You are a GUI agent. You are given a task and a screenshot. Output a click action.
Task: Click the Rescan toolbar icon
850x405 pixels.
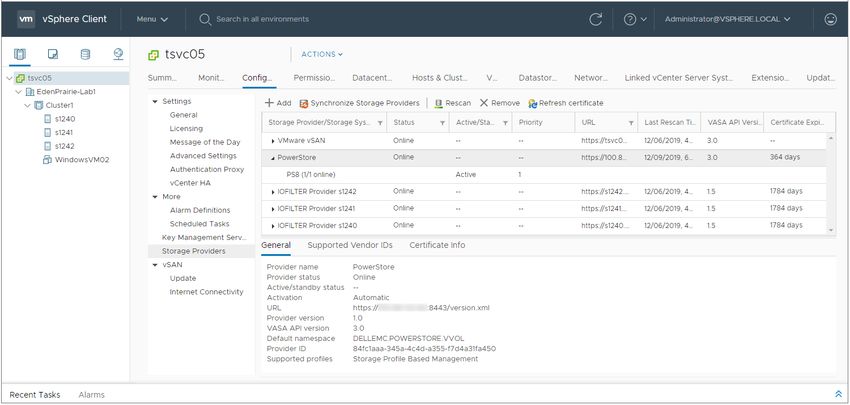(x=439, y=103)
